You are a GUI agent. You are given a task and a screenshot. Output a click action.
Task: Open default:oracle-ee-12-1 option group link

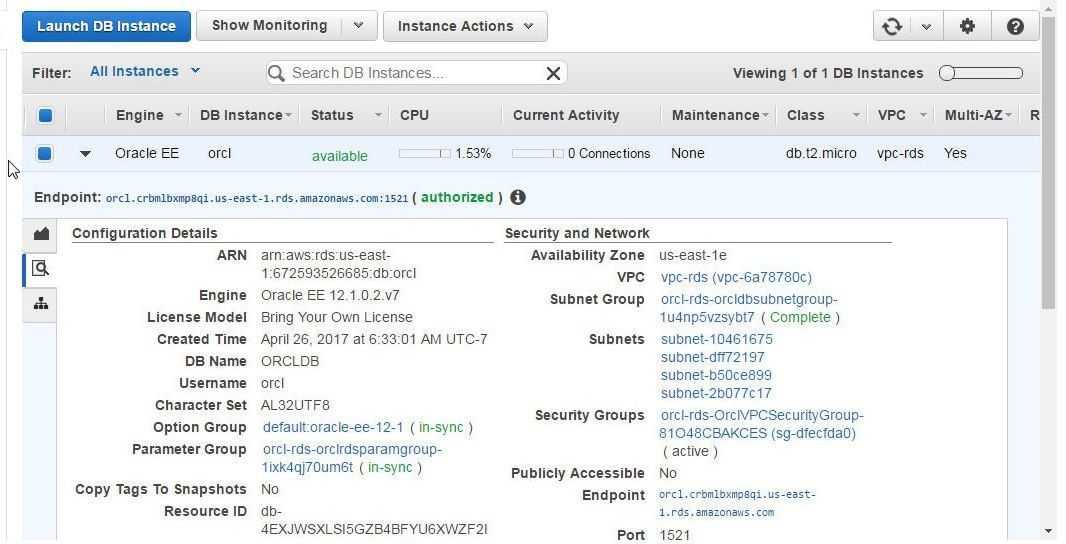click(333, 427)
